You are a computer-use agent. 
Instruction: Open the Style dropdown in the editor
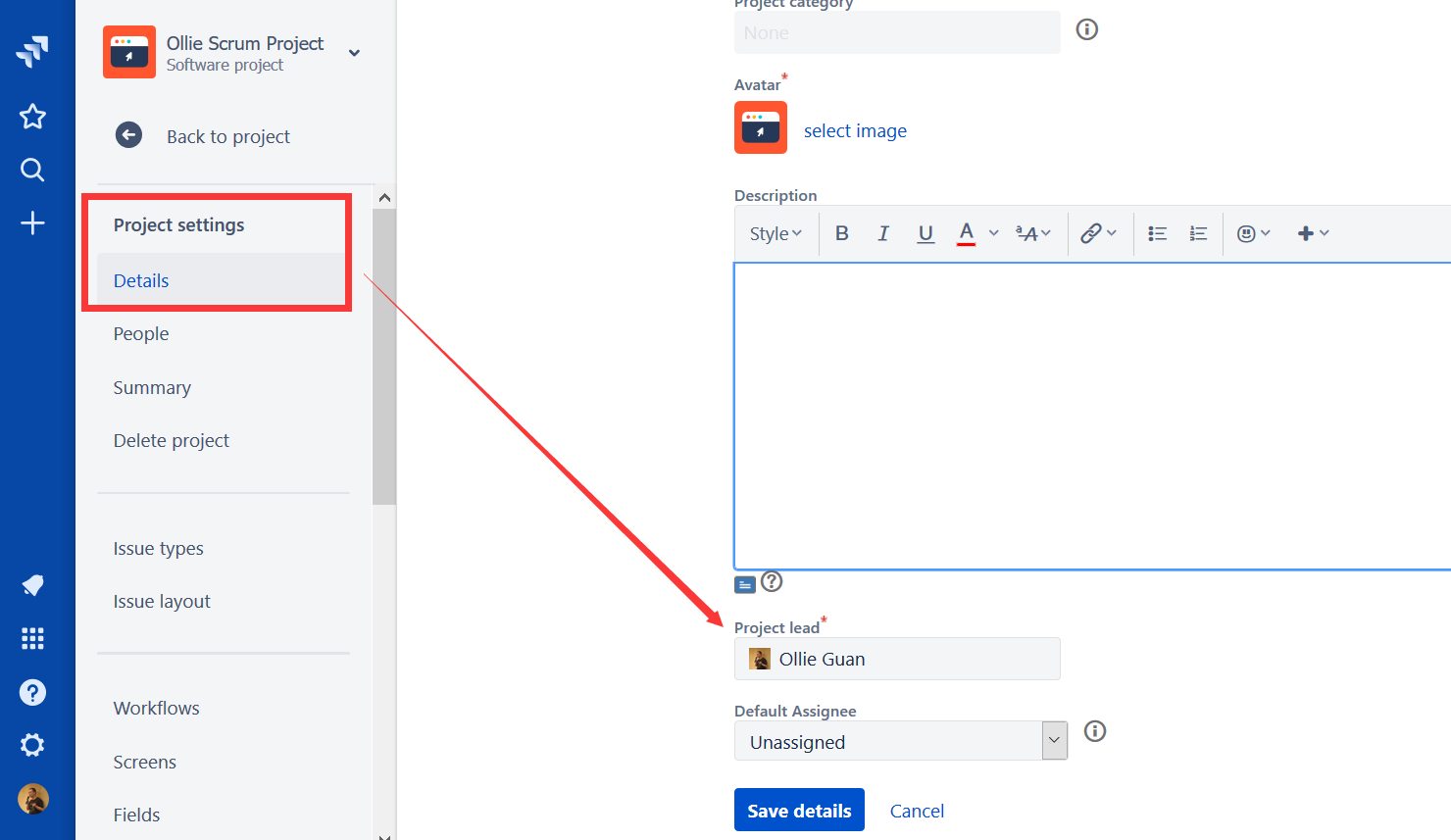point(775,232)
